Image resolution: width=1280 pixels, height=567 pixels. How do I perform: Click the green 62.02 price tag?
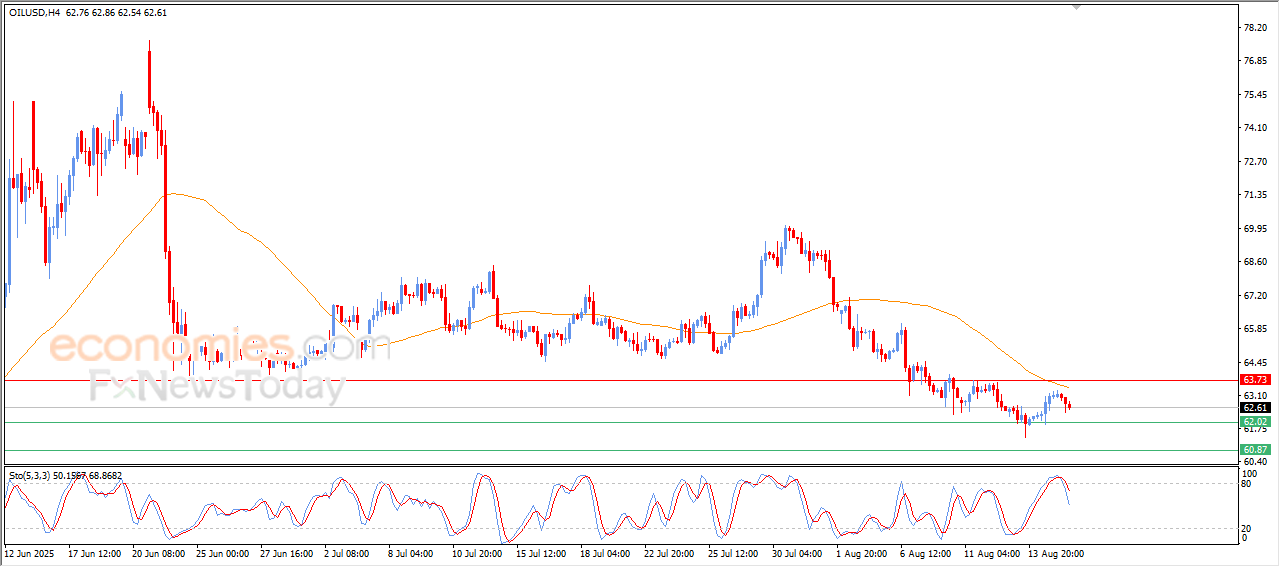[1255, 422]
